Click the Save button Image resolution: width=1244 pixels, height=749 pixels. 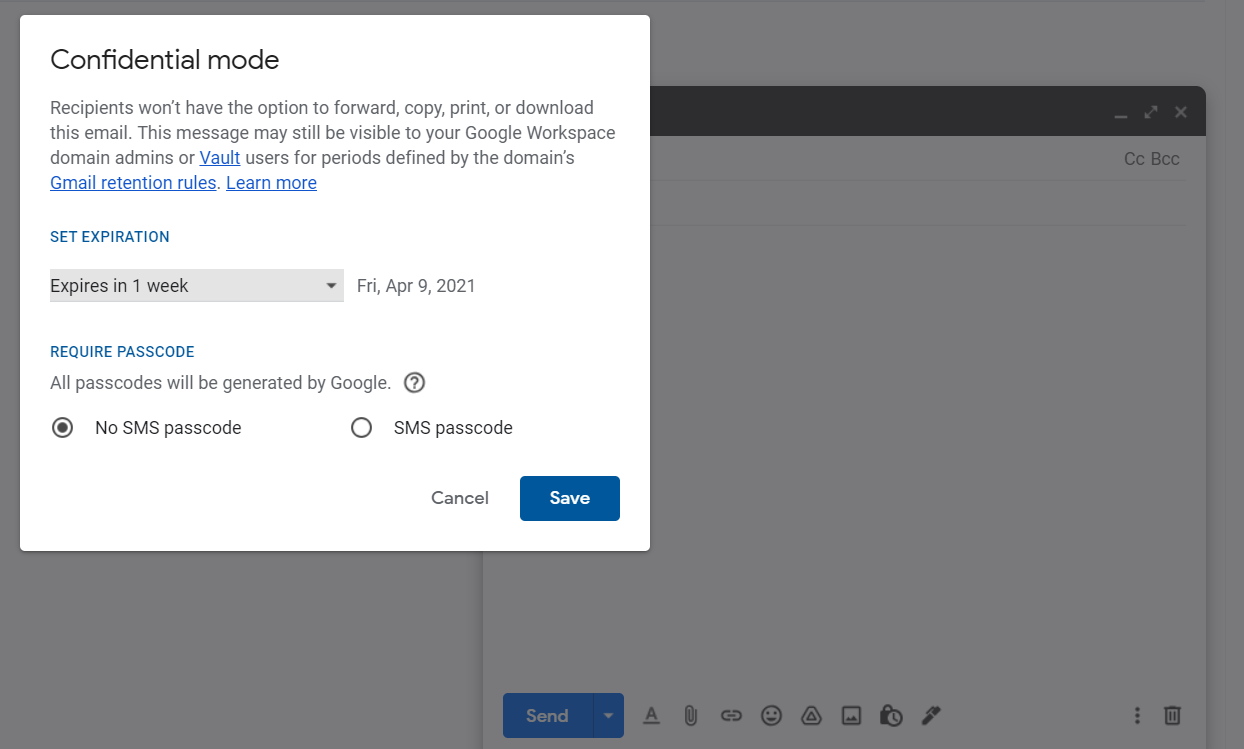570,498
